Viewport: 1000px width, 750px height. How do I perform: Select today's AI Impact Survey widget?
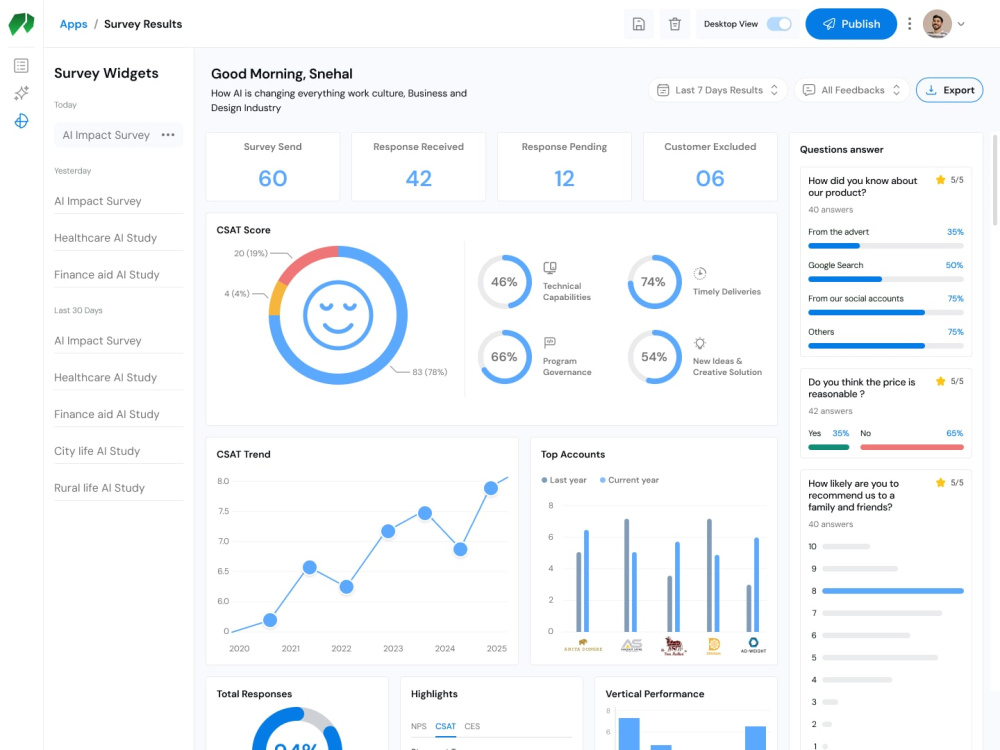106,135
